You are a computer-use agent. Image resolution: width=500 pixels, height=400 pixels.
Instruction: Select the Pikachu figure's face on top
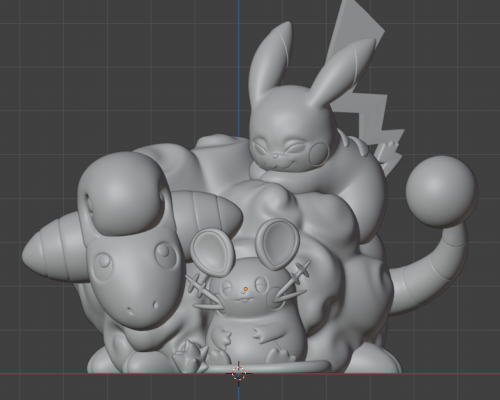pyautogui.click(x=288, y=146)
